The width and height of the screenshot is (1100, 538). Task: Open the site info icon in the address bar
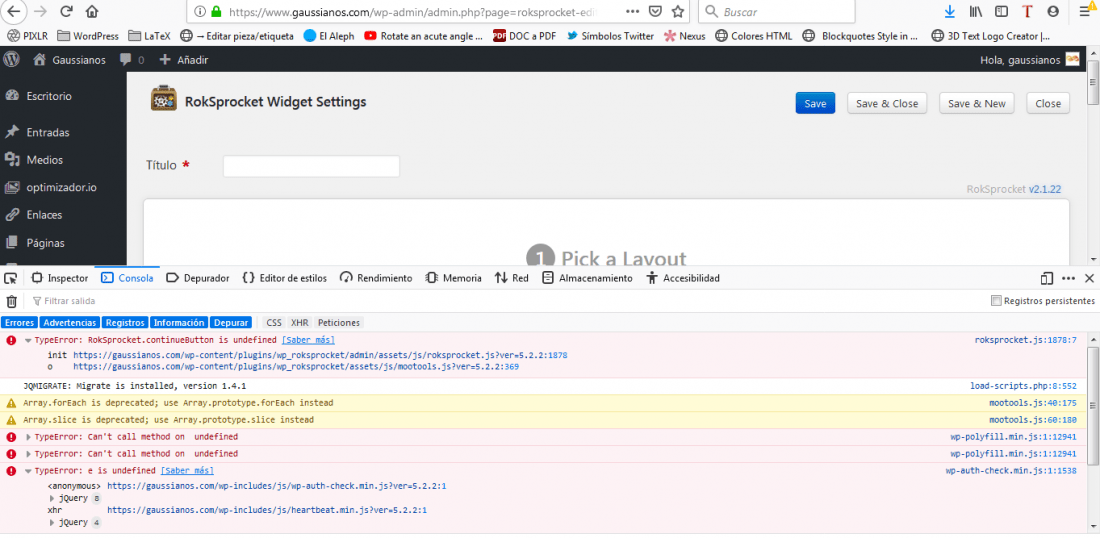pos(200,11)
